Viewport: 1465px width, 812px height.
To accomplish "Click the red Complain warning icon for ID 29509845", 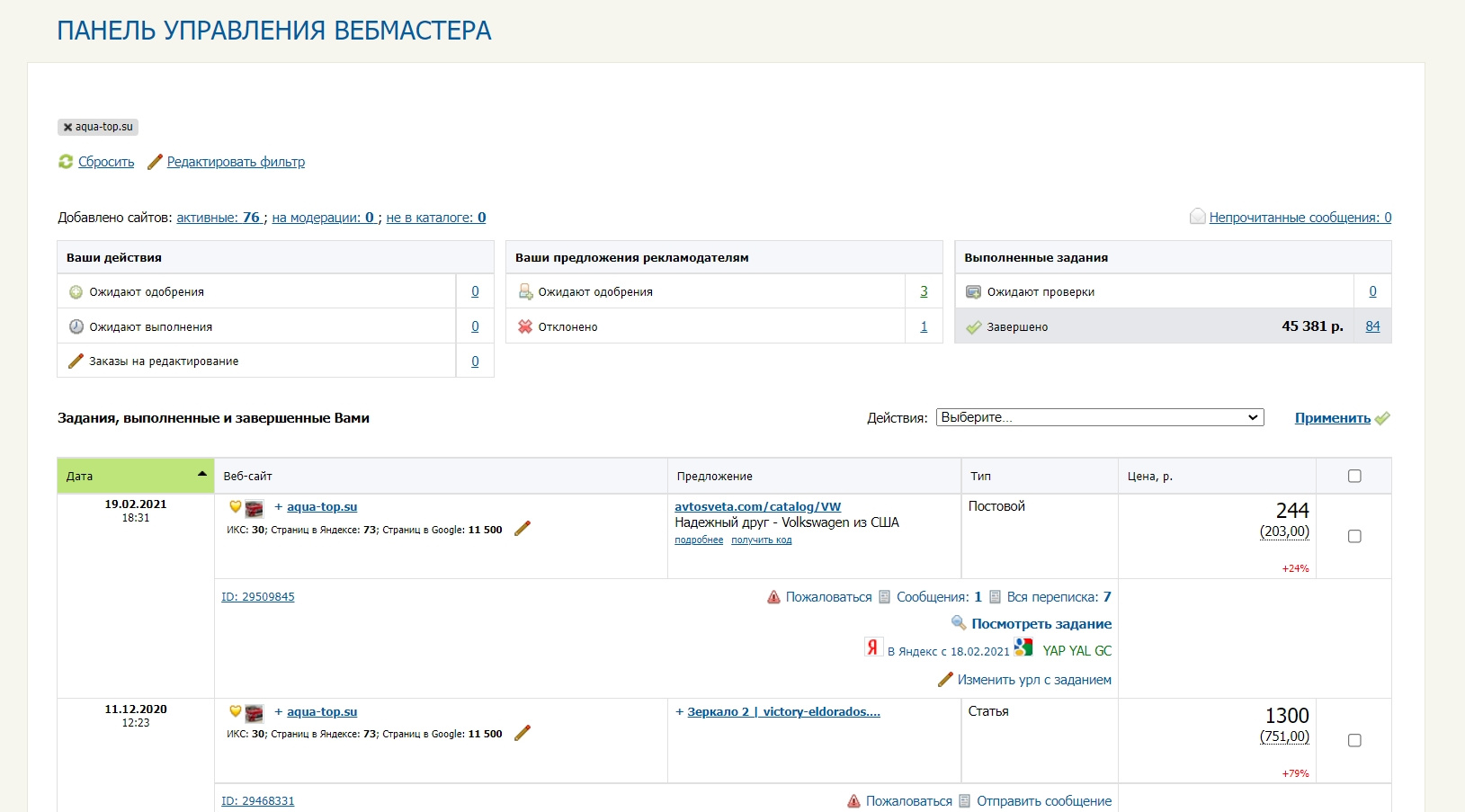I will [773, 597].
